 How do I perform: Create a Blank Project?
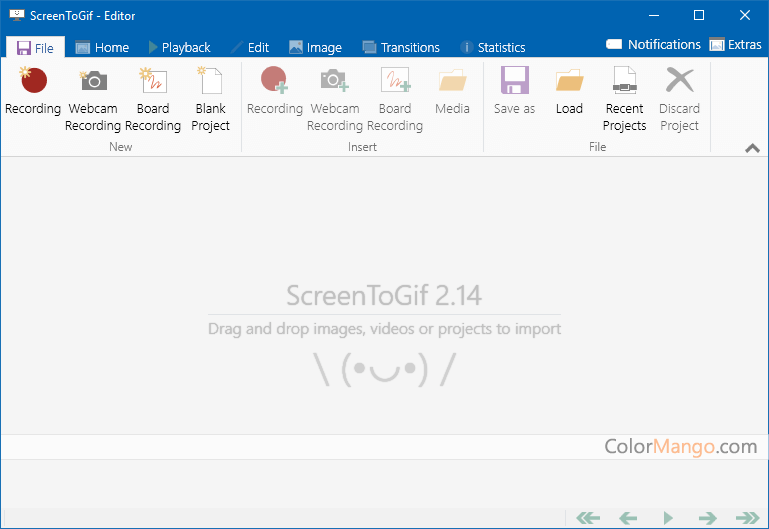coord(210,98)
